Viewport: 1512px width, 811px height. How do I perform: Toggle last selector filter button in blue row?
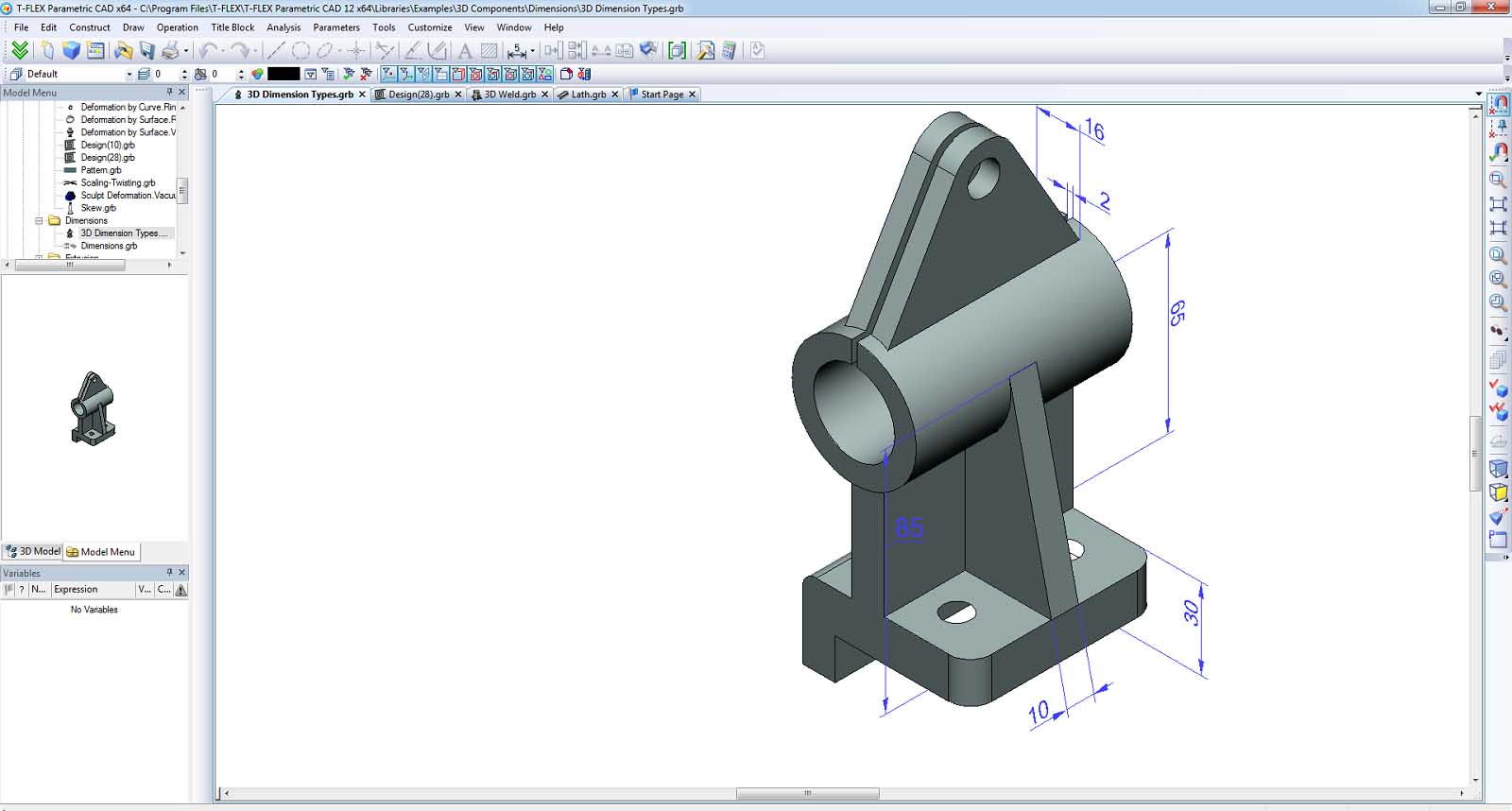pyautogui.click(x=545, y=74)
